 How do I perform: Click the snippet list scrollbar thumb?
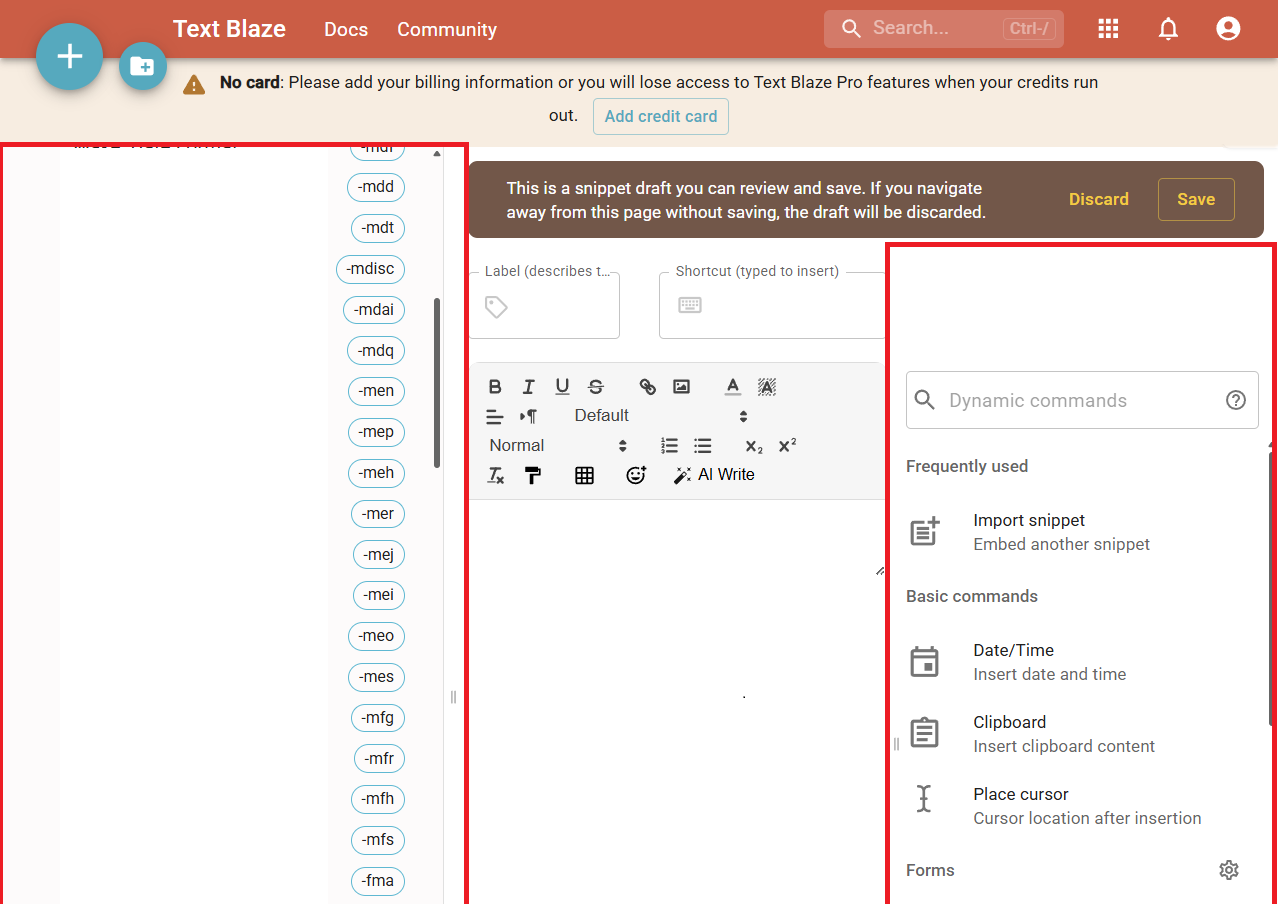pyautogui.click(x=437, y=382)
